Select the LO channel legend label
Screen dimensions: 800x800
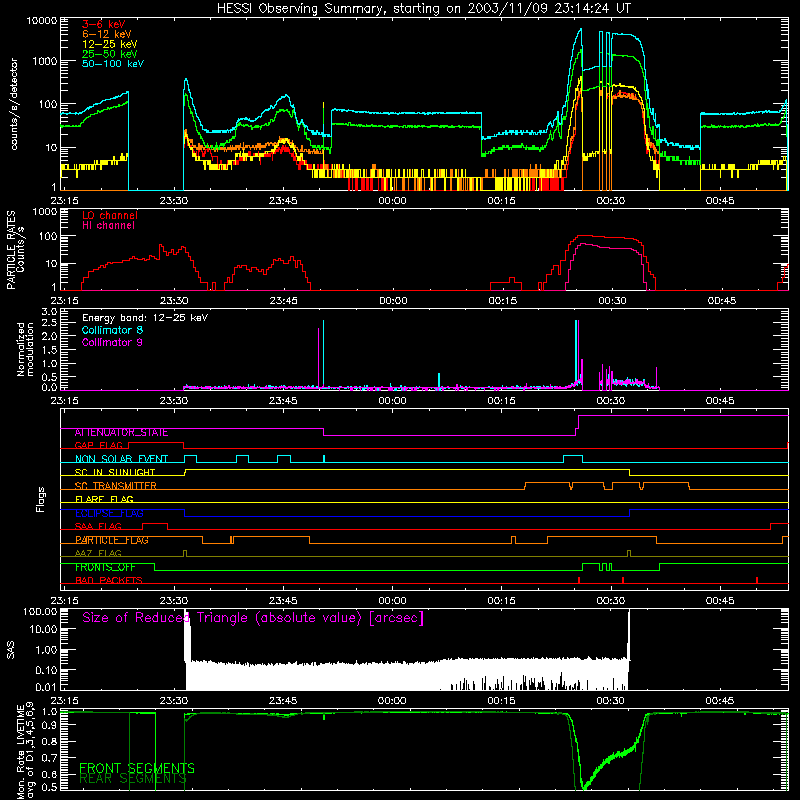[110, 215]
